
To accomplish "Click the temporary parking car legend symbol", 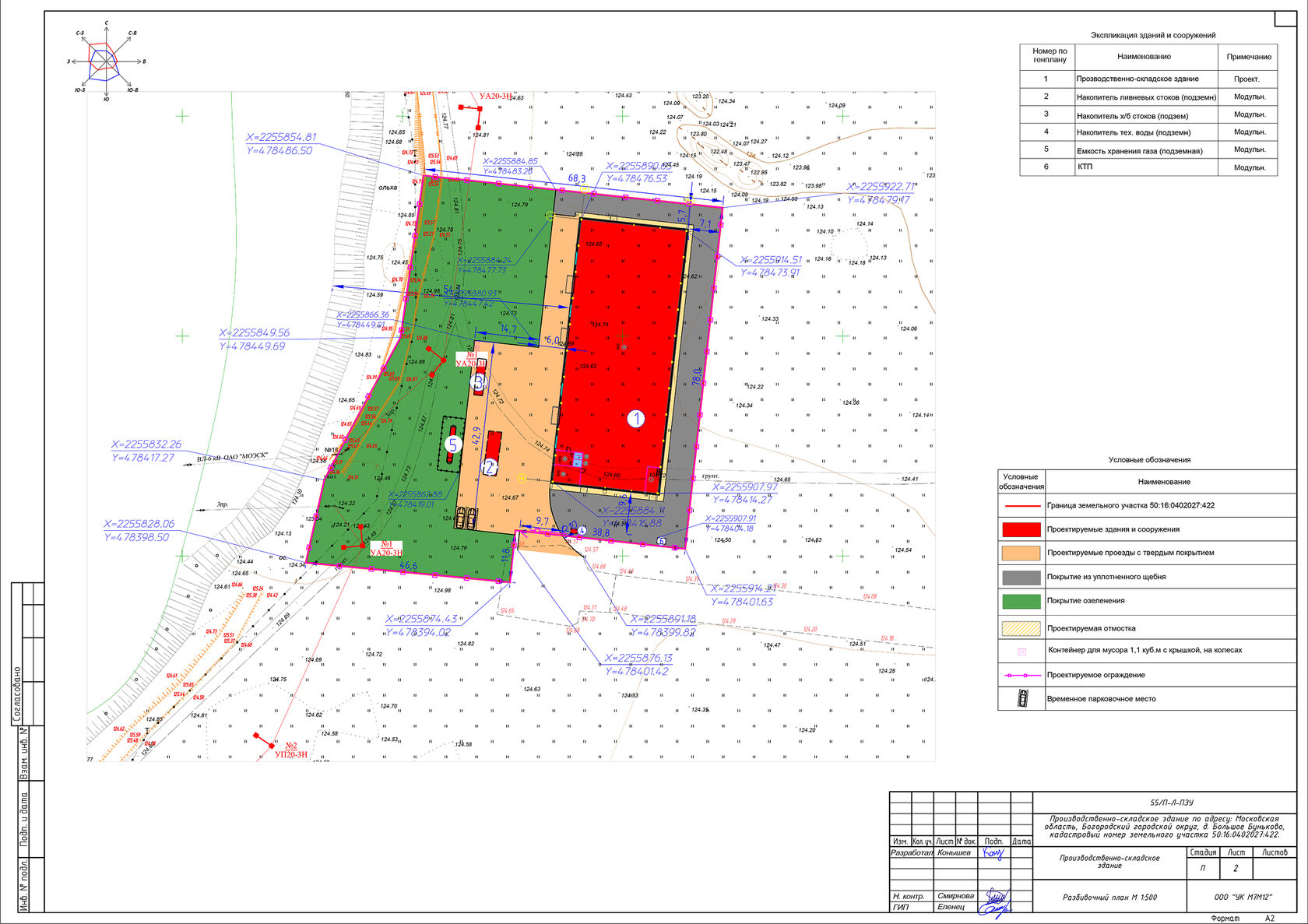I will (1022, 698).
